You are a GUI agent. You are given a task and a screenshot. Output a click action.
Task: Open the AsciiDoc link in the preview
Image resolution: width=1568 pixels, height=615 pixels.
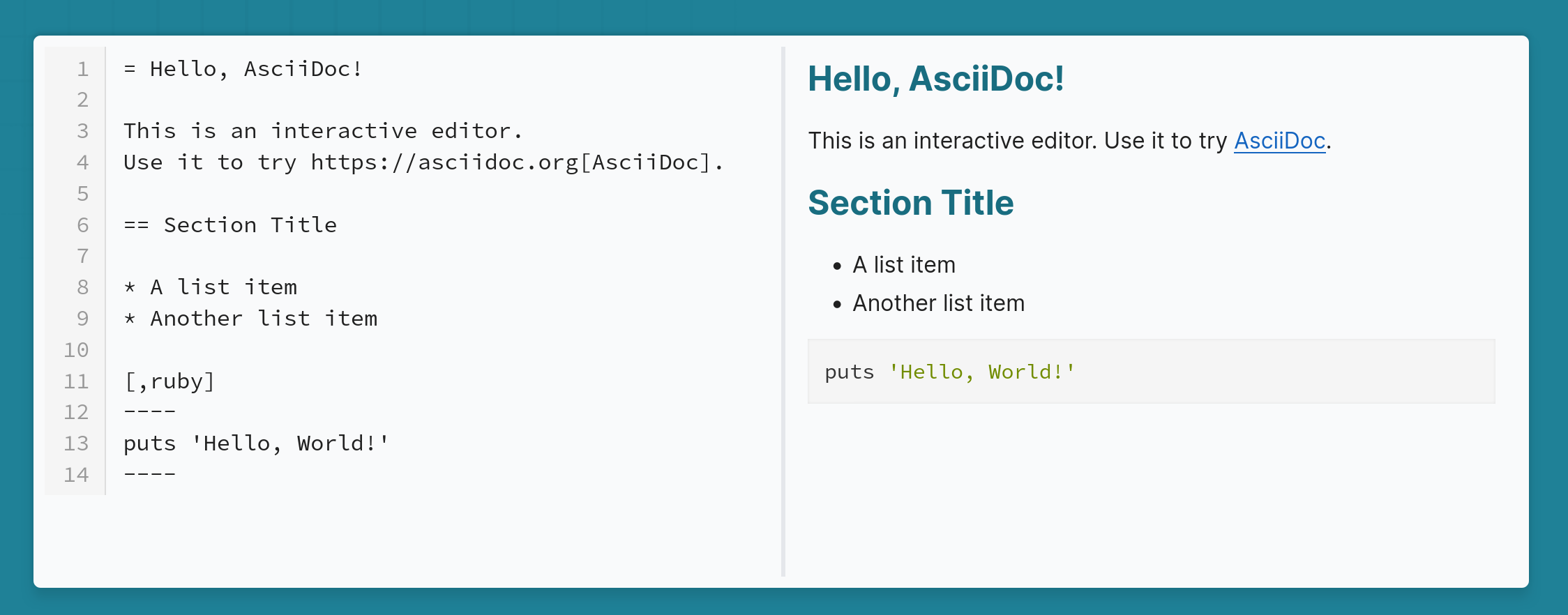point(1279,141)
